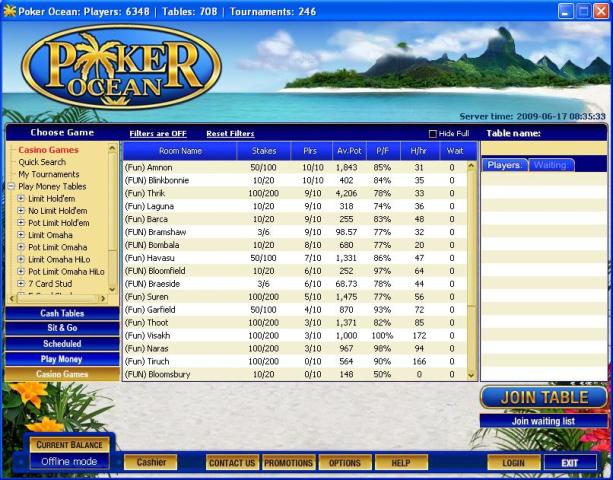Click the HELP button
Image resolution: width=613 pixels, height=480 pixels.
[401, 463]
